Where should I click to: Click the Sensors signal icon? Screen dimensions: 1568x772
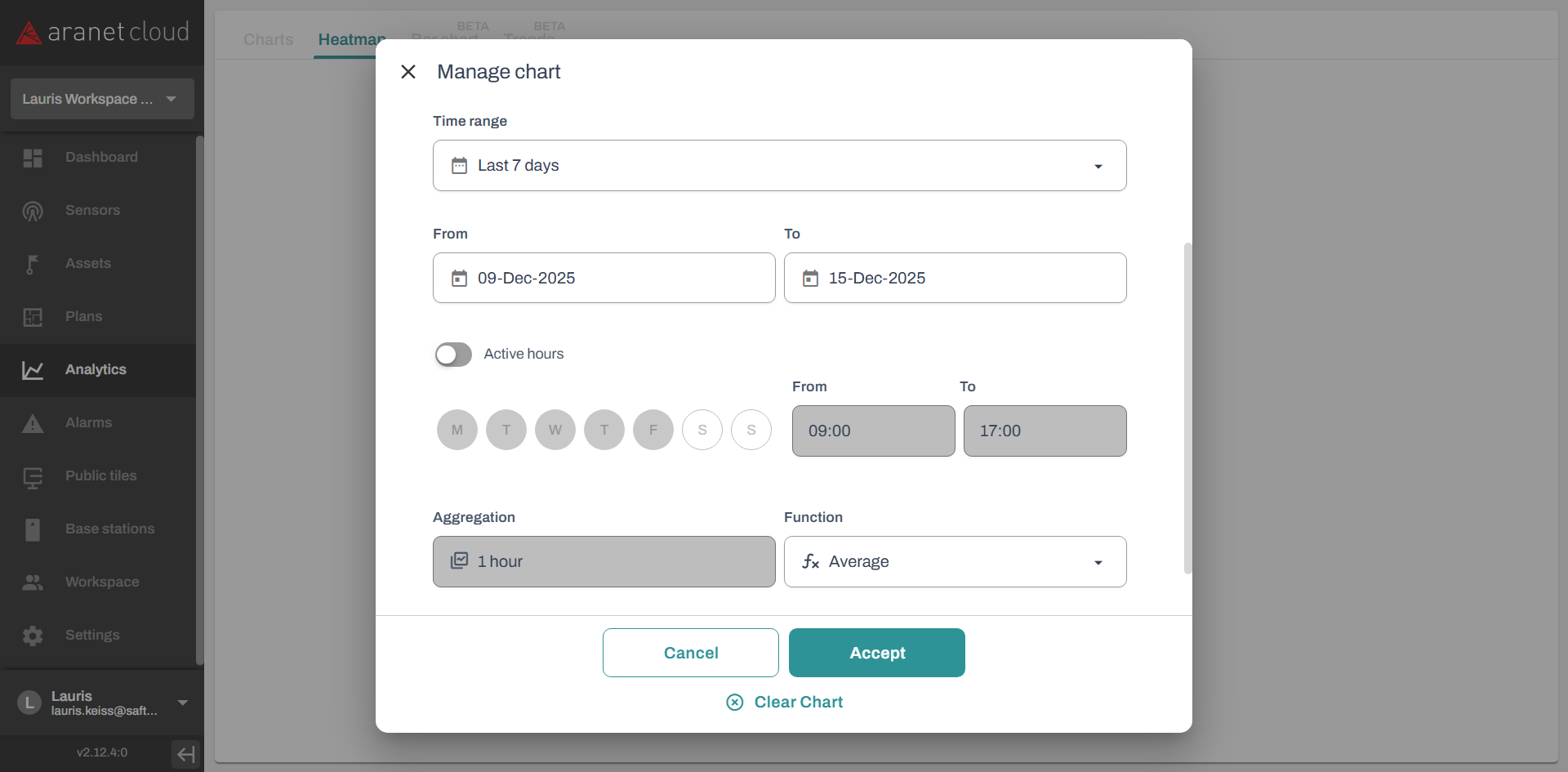click(x=33, y=211)
